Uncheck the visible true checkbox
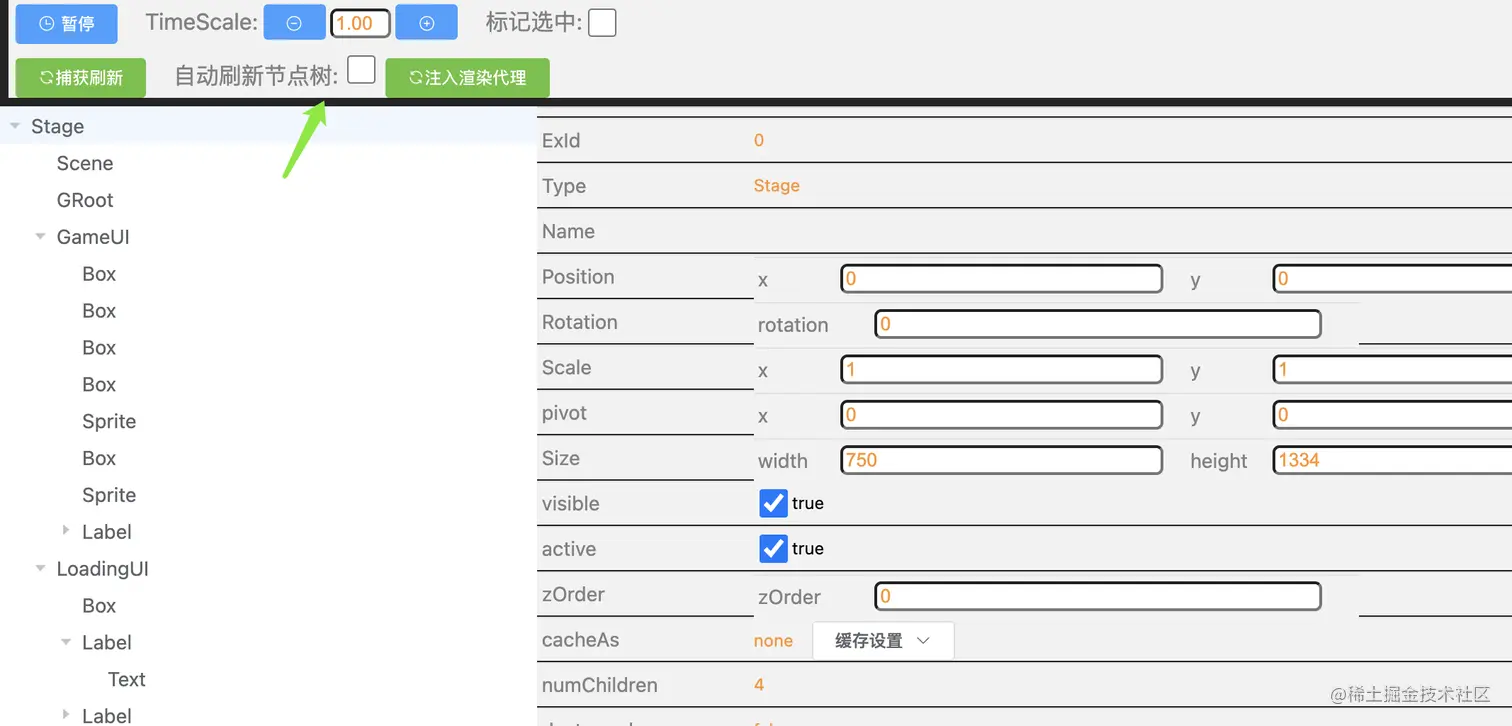This screenshot has width=1512, height=726. pos(773,503)
